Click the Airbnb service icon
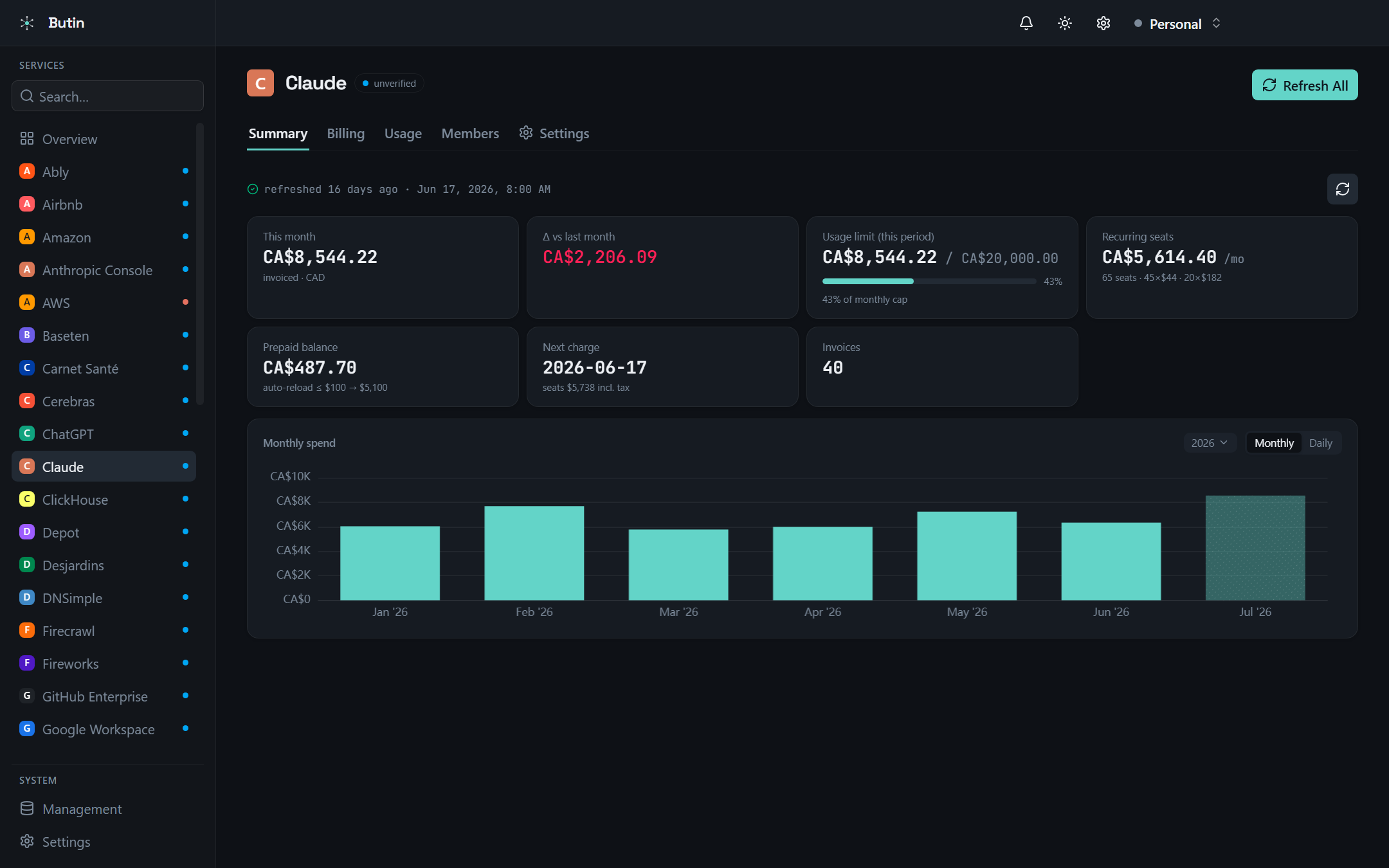The image size is (1389, 868). point(27,204)
